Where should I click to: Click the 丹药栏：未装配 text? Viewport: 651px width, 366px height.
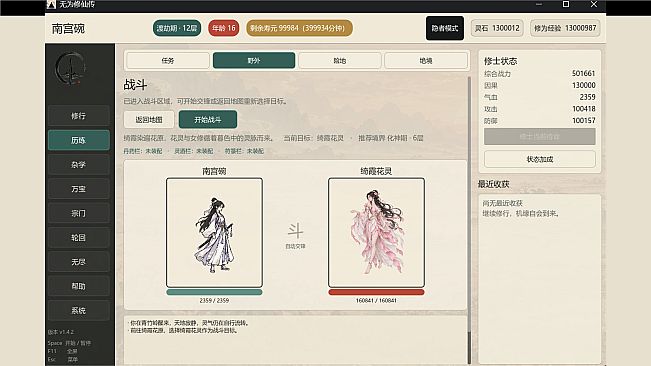(x=143, y=151)
